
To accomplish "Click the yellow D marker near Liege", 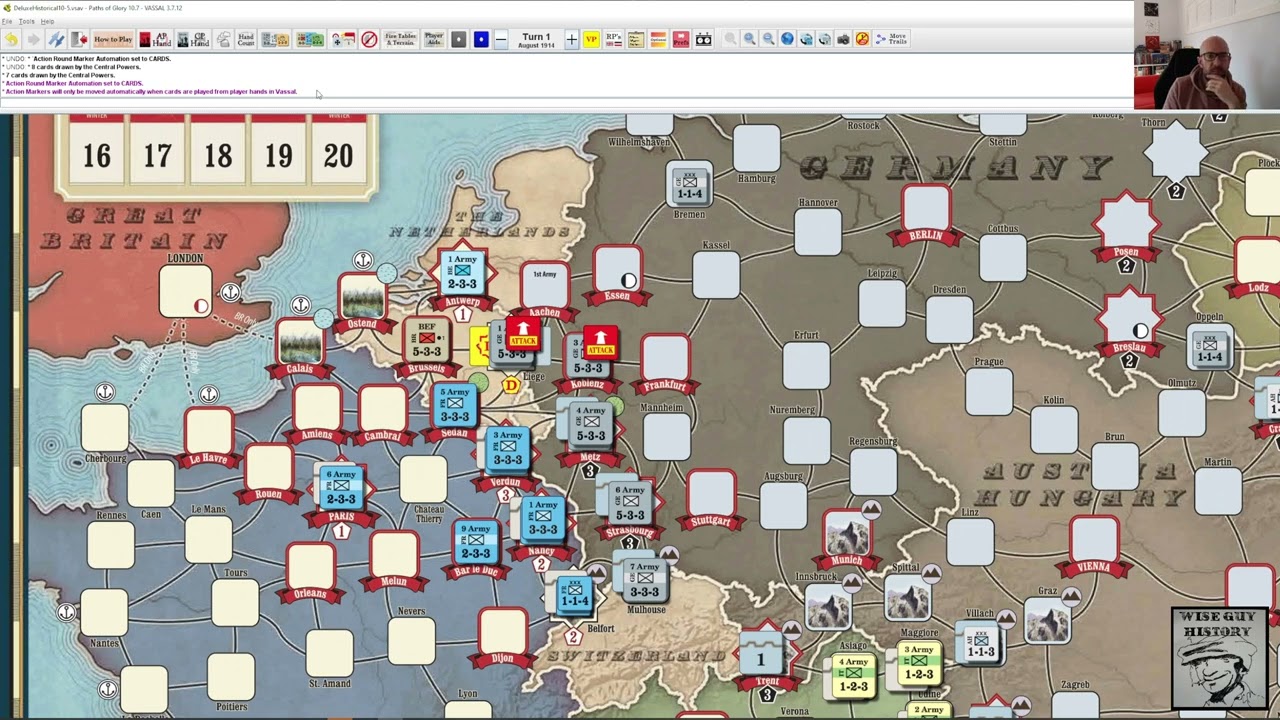I will pyautogui.click(x=511, y=385).
